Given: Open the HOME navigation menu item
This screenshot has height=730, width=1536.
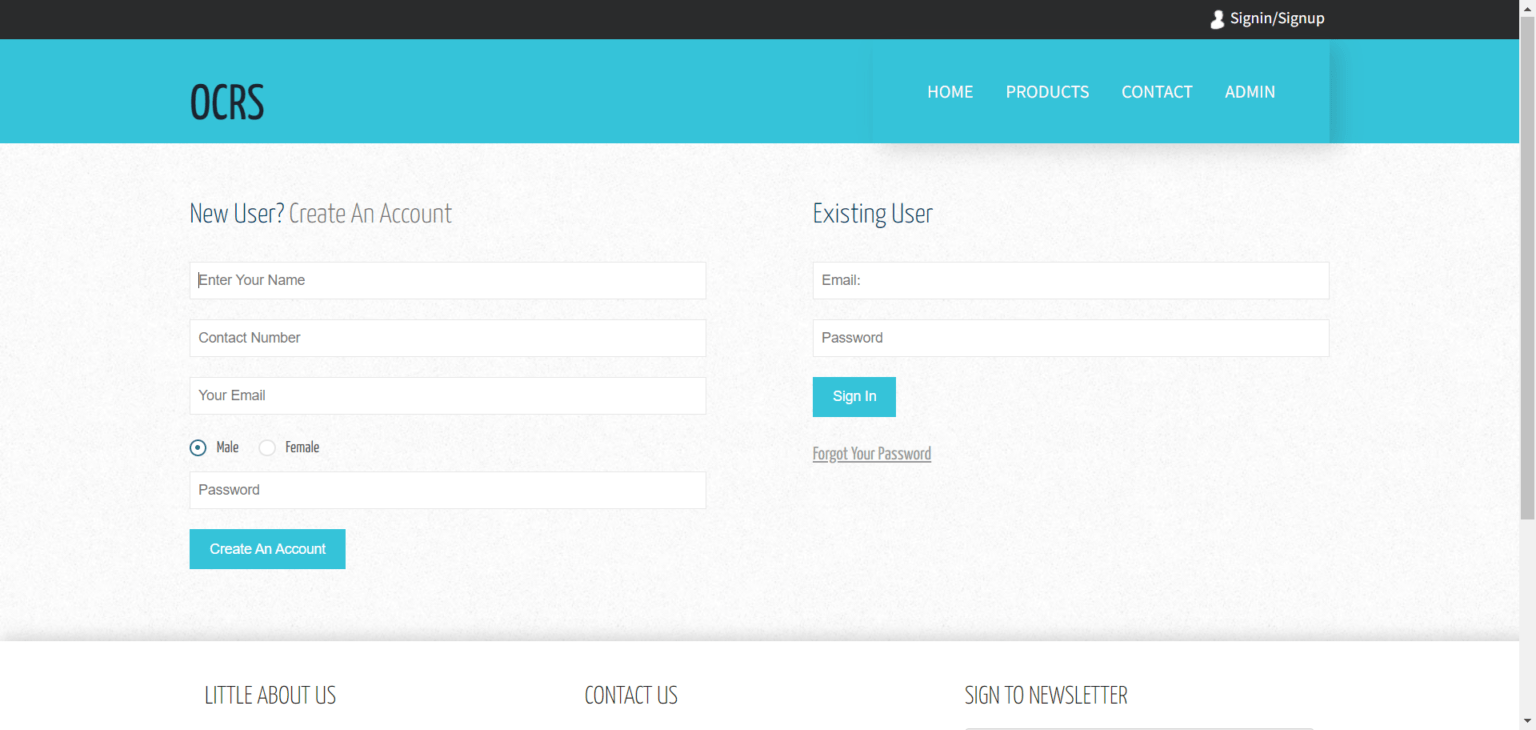Looking at the screenshot, I should pos(949,91).
